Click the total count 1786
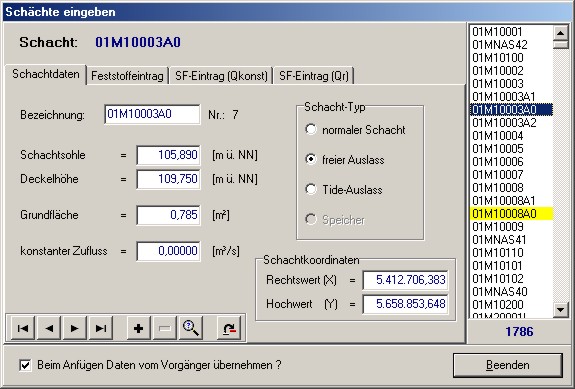Viewport: 575px width, 389px height. tap(519, 332)
